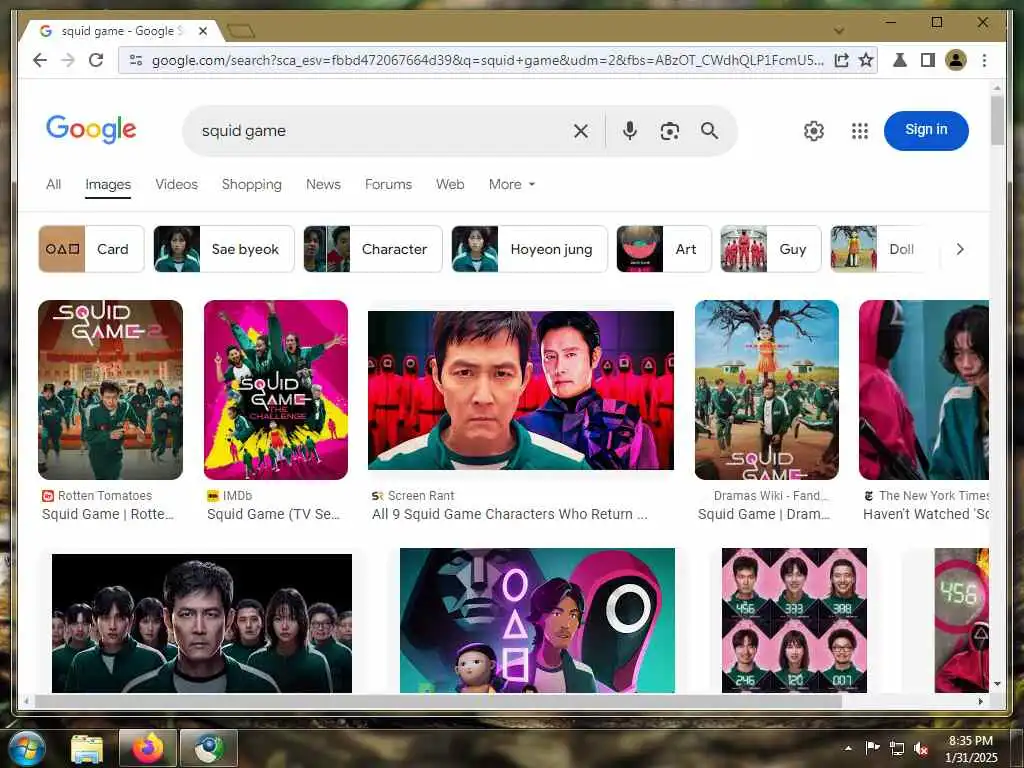The image size is (1024, 768).
Task: Show hidden system tray icons
Action: click(848, 748)
